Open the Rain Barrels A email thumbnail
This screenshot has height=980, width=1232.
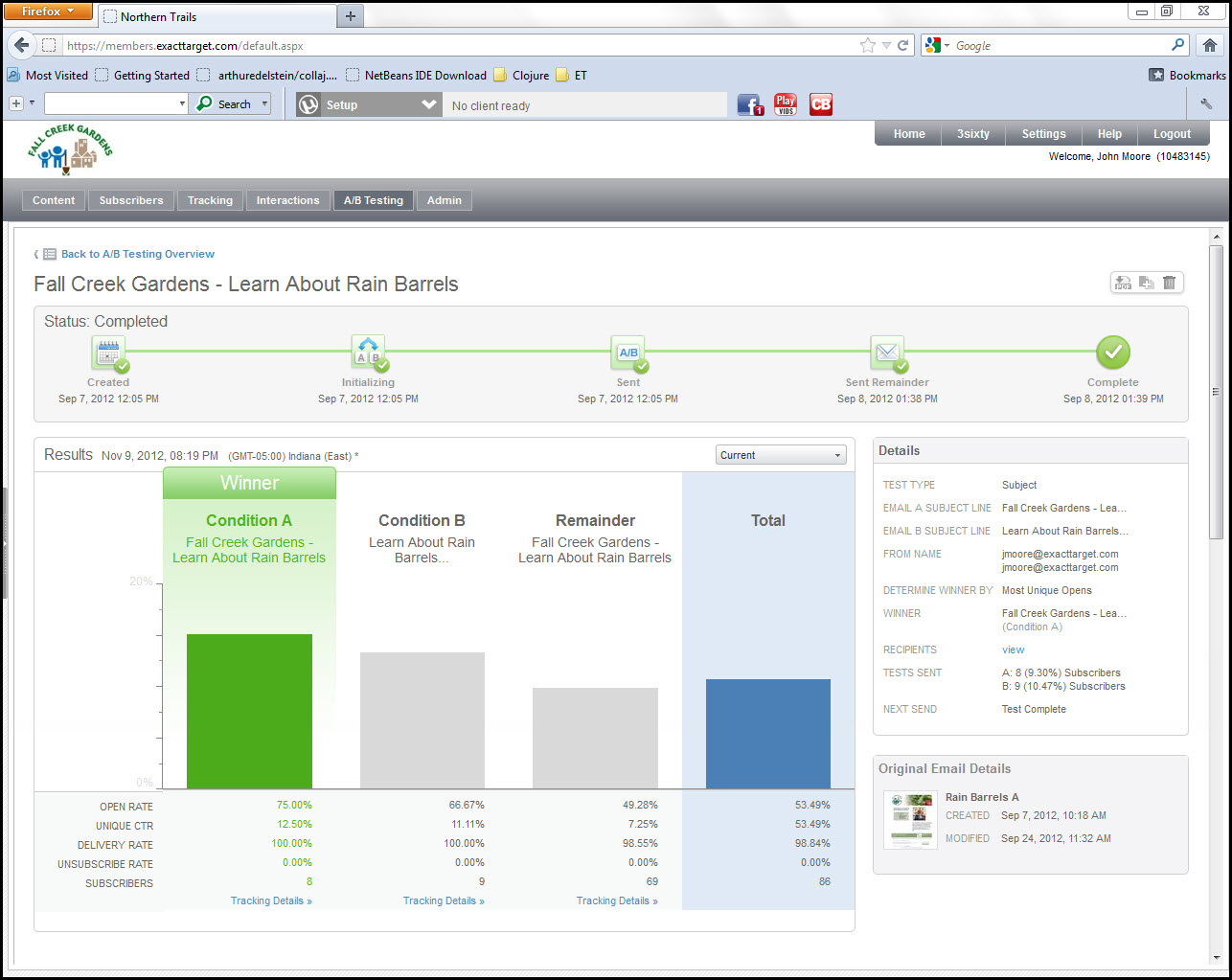point(910,820)
